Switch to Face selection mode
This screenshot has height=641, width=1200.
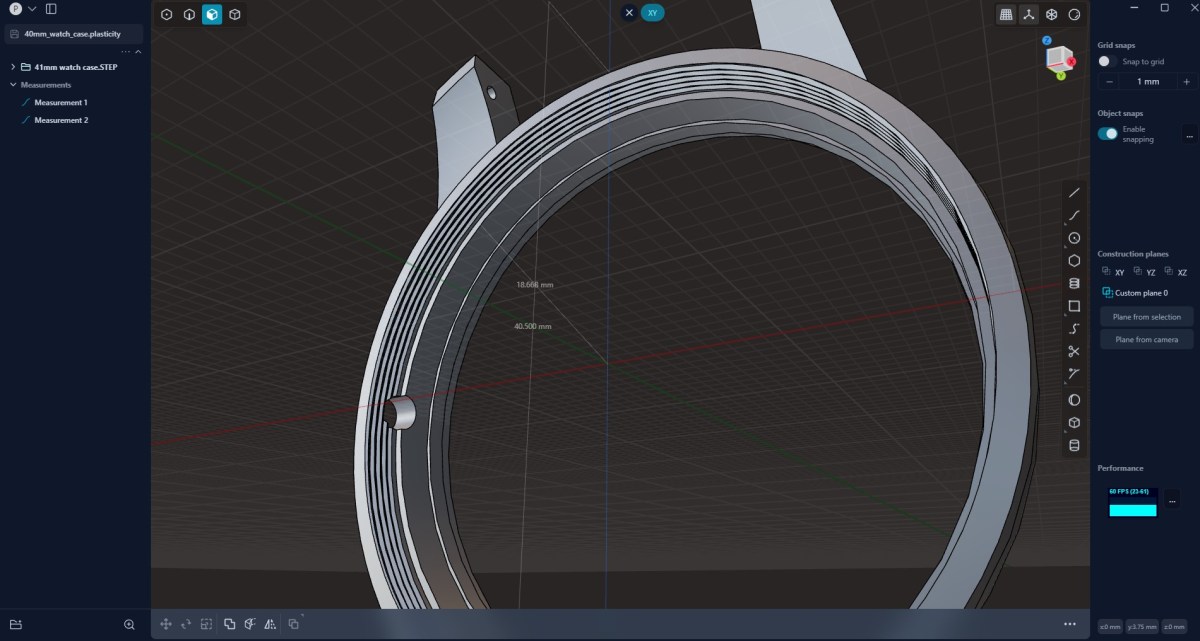pyautogui.click(x=212, y=15)
